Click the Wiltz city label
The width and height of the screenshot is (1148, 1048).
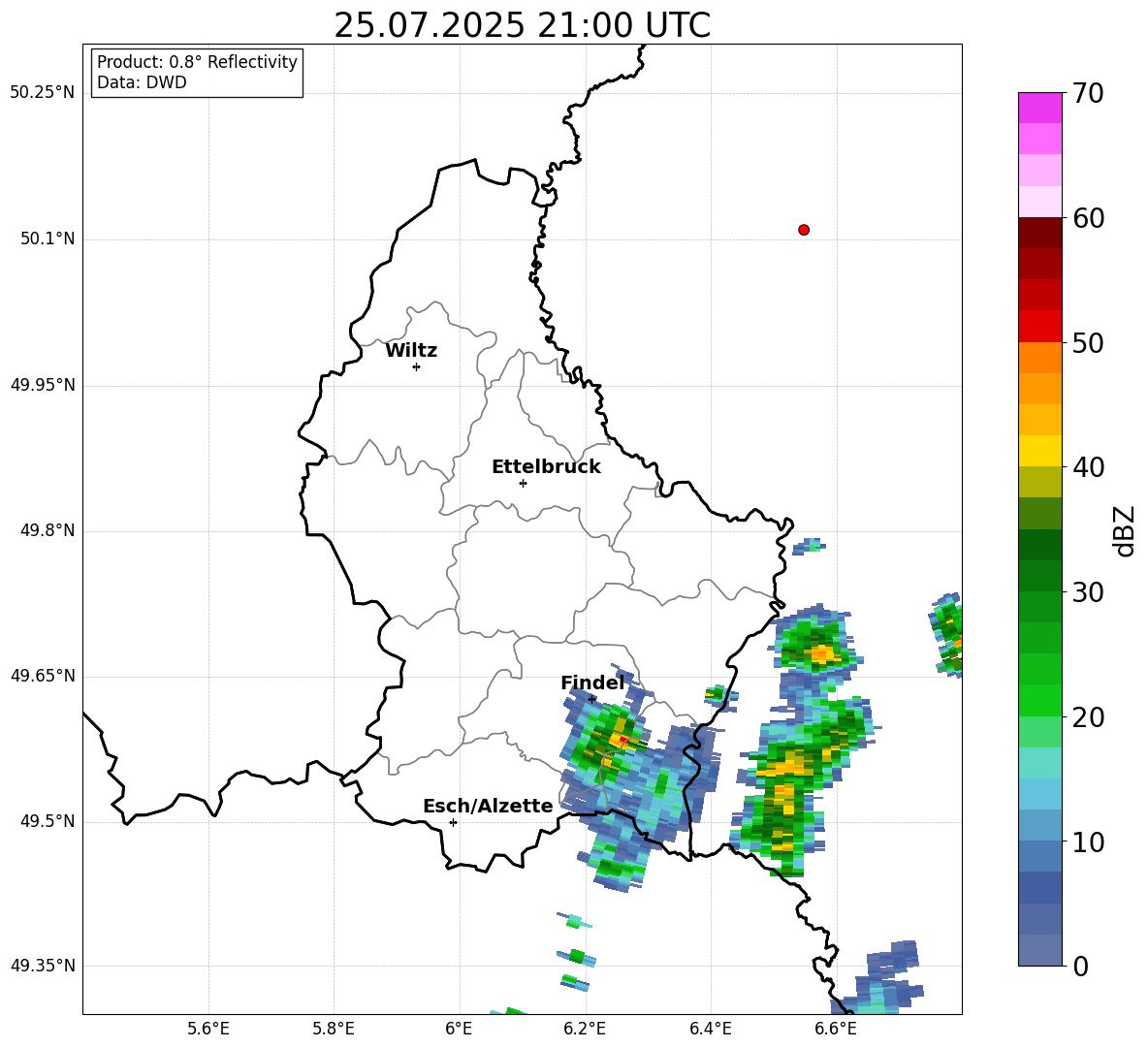tap(411, 351)
